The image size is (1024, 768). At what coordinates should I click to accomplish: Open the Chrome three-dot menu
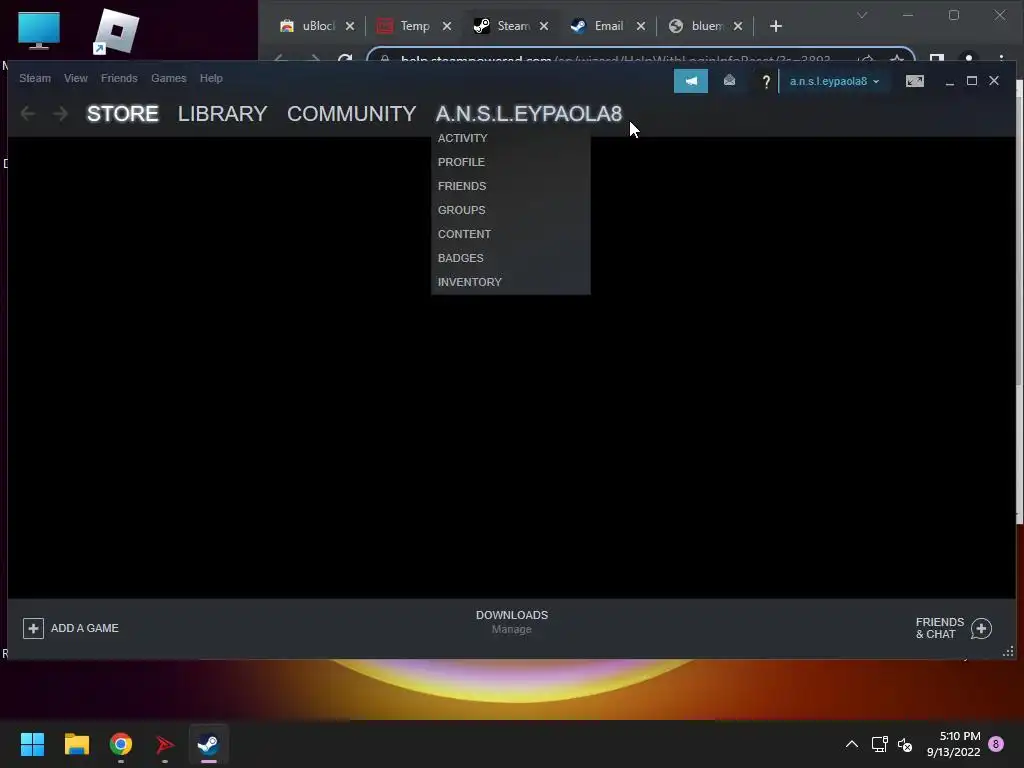coord(1001,59)
